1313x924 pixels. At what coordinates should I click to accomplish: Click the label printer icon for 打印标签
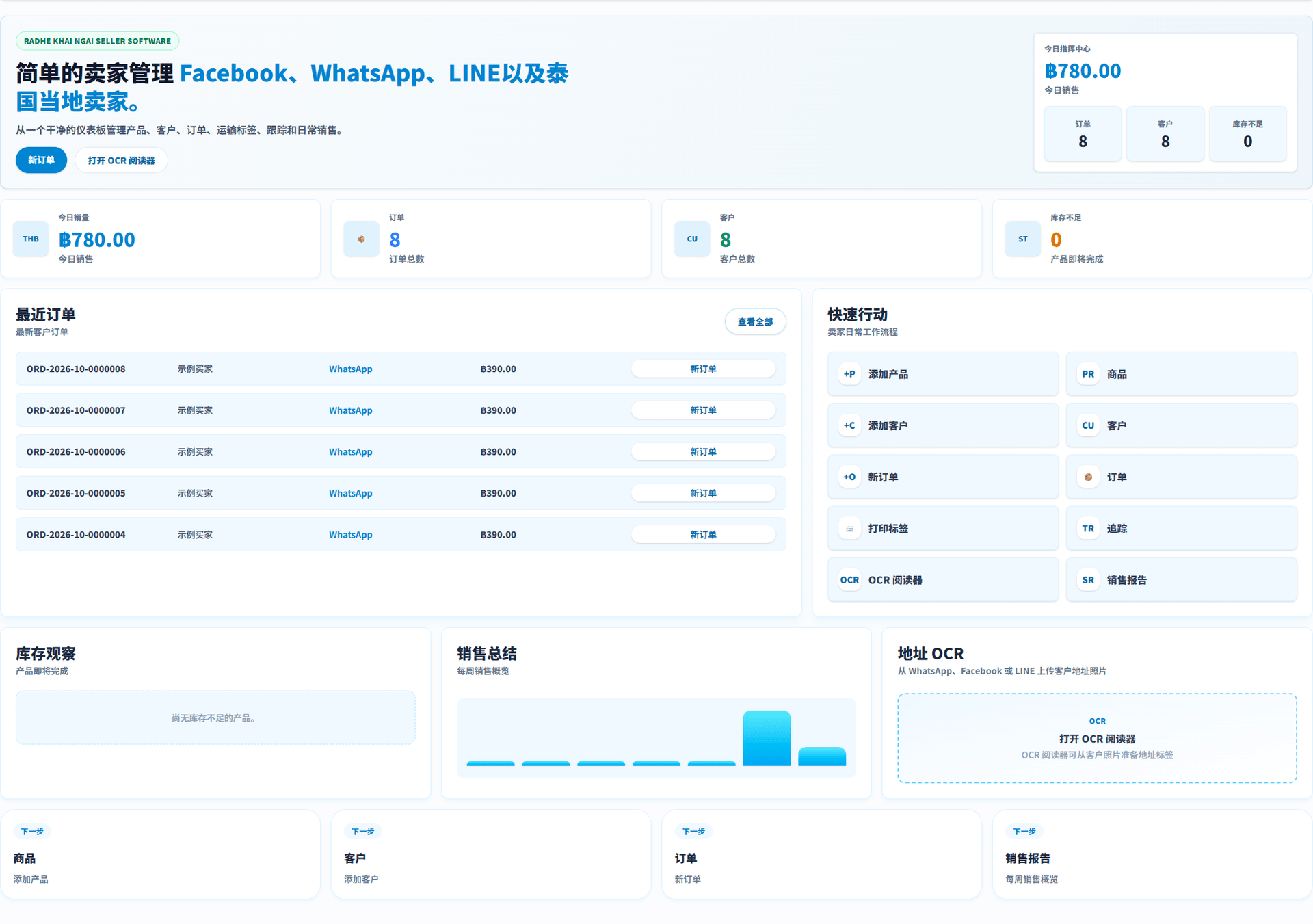coord(849,529)
